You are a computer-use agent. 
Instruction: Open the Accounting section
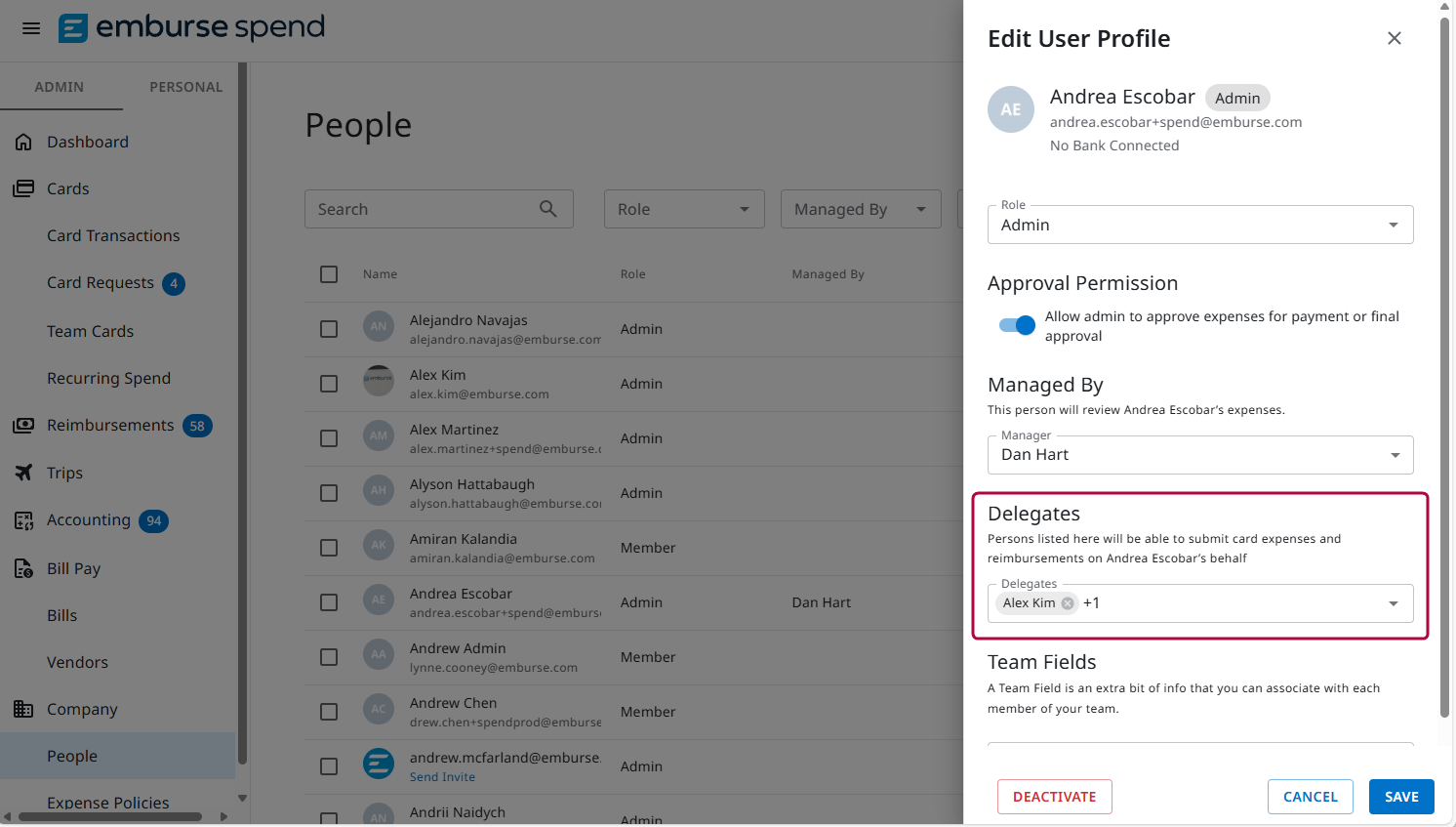point(23,520)
